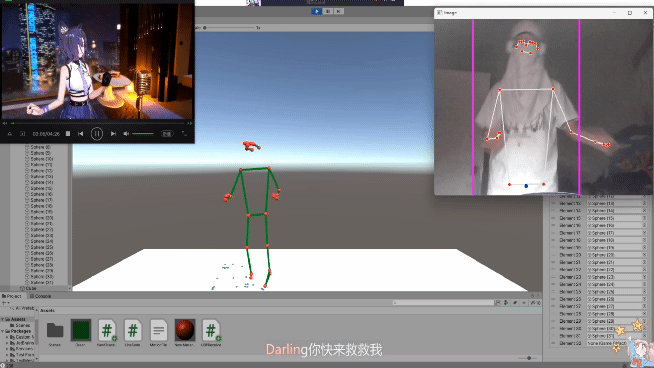
Task: Collapse the Packages folder tree arrow
Action: (x=3, y=331)
